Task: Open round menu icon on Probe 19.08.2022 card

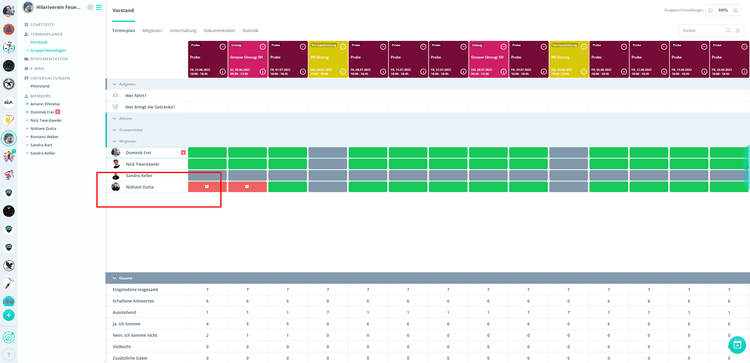Action: (704, 47)
